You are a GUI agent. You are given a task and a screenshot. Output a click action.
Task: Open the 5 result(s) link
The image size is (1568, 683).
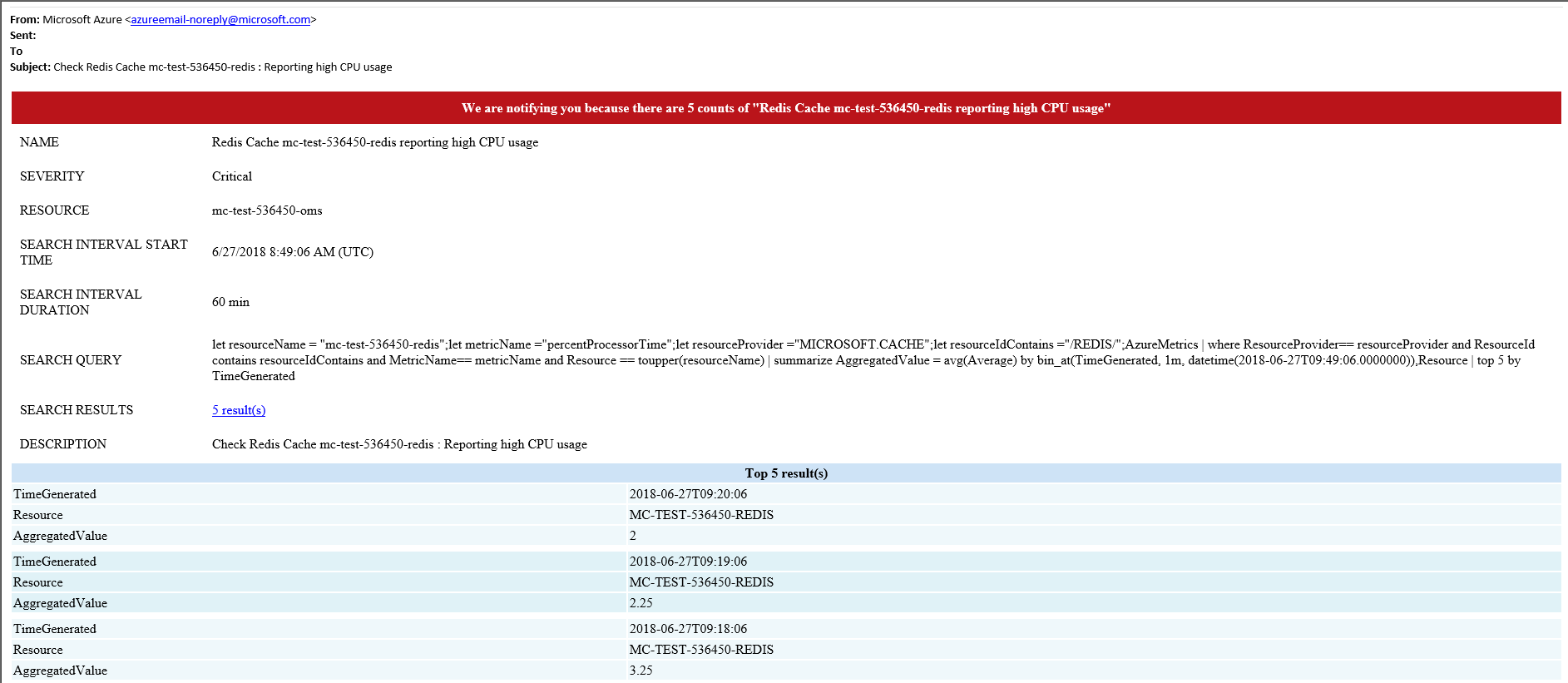coord(239,410)
